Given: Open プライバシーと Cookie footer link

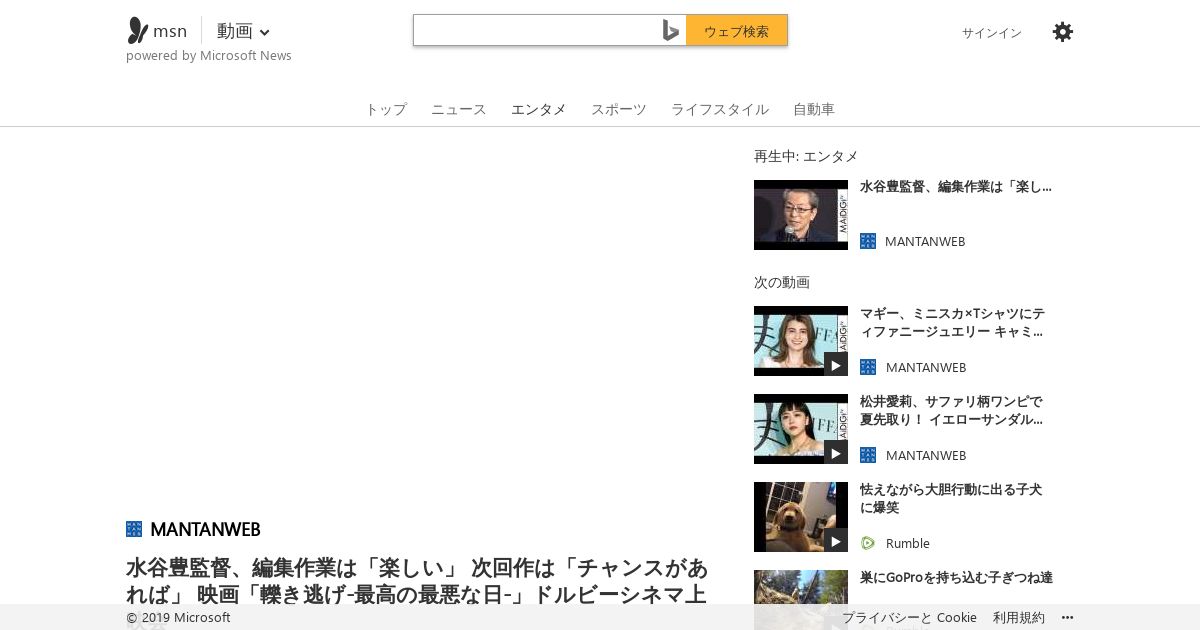Looking at the screenshot, I should point(909,617).
